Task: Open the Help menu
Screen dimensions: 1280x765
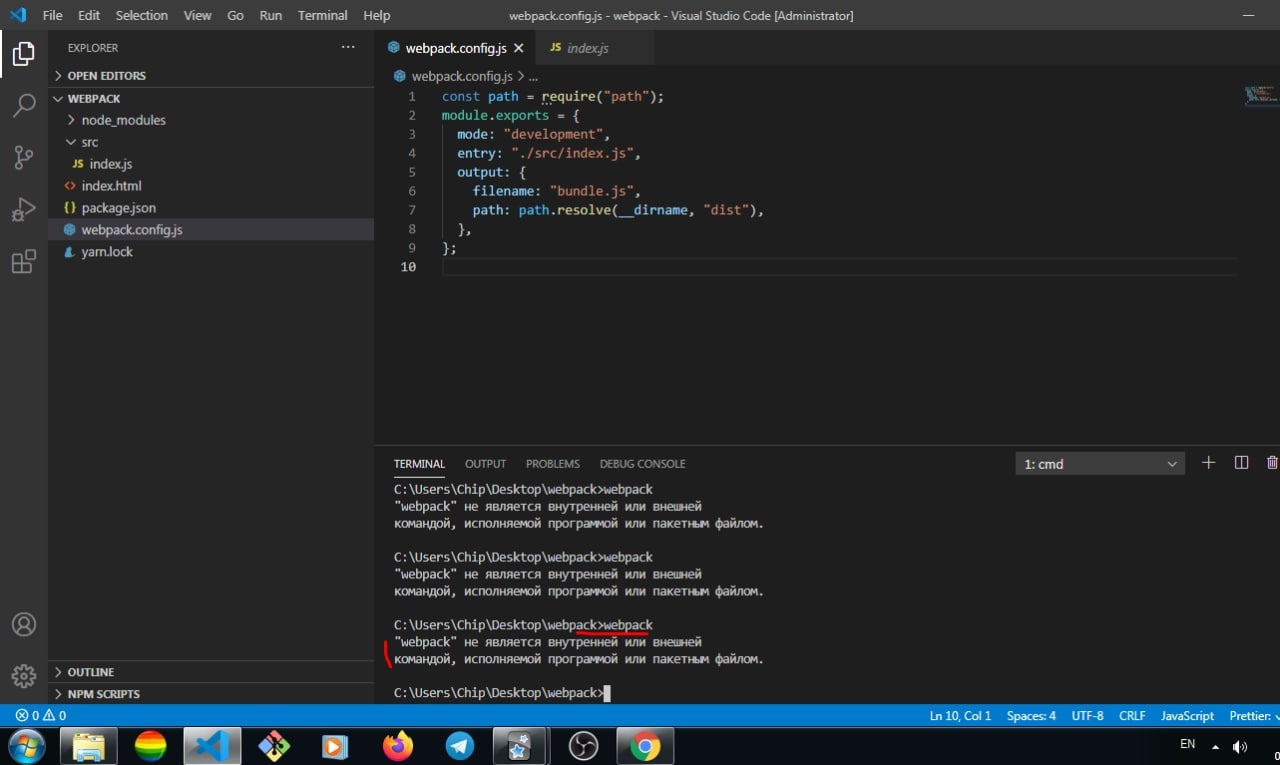Action: coord(377,15)
